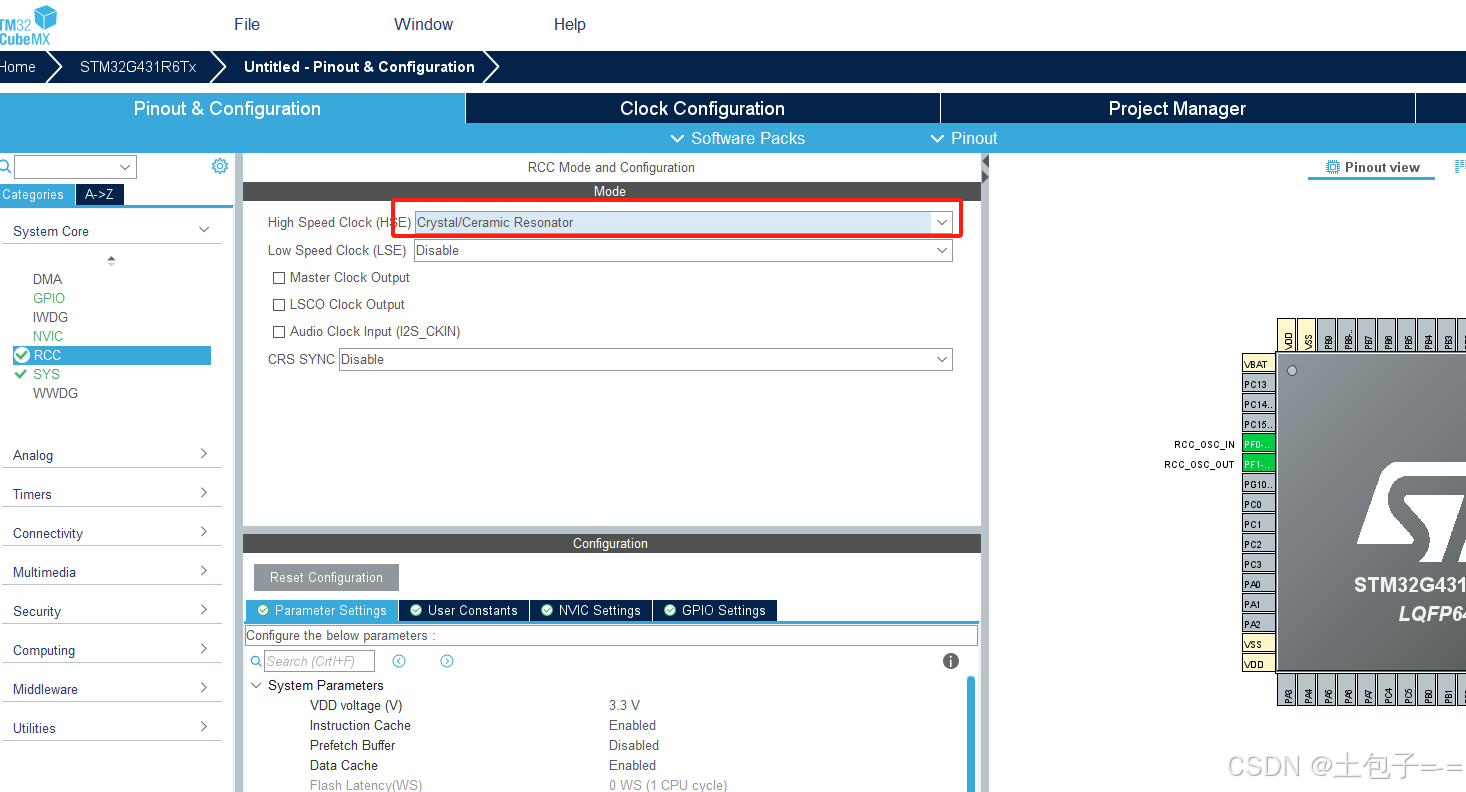Switch the peripheral list to A->Z

pos(99,195)
